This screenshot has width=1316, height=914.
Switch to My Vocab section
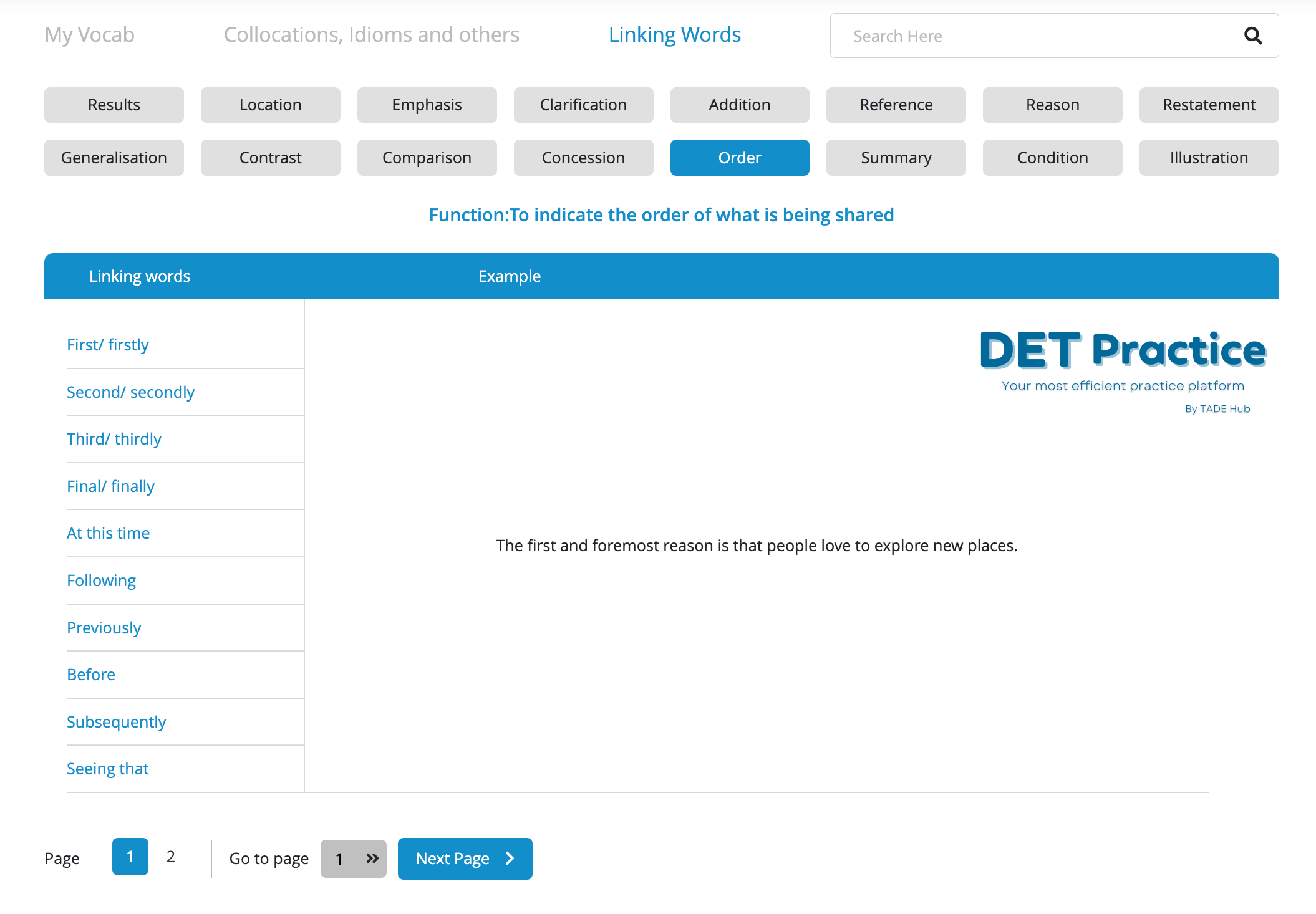tap(90, 35)
